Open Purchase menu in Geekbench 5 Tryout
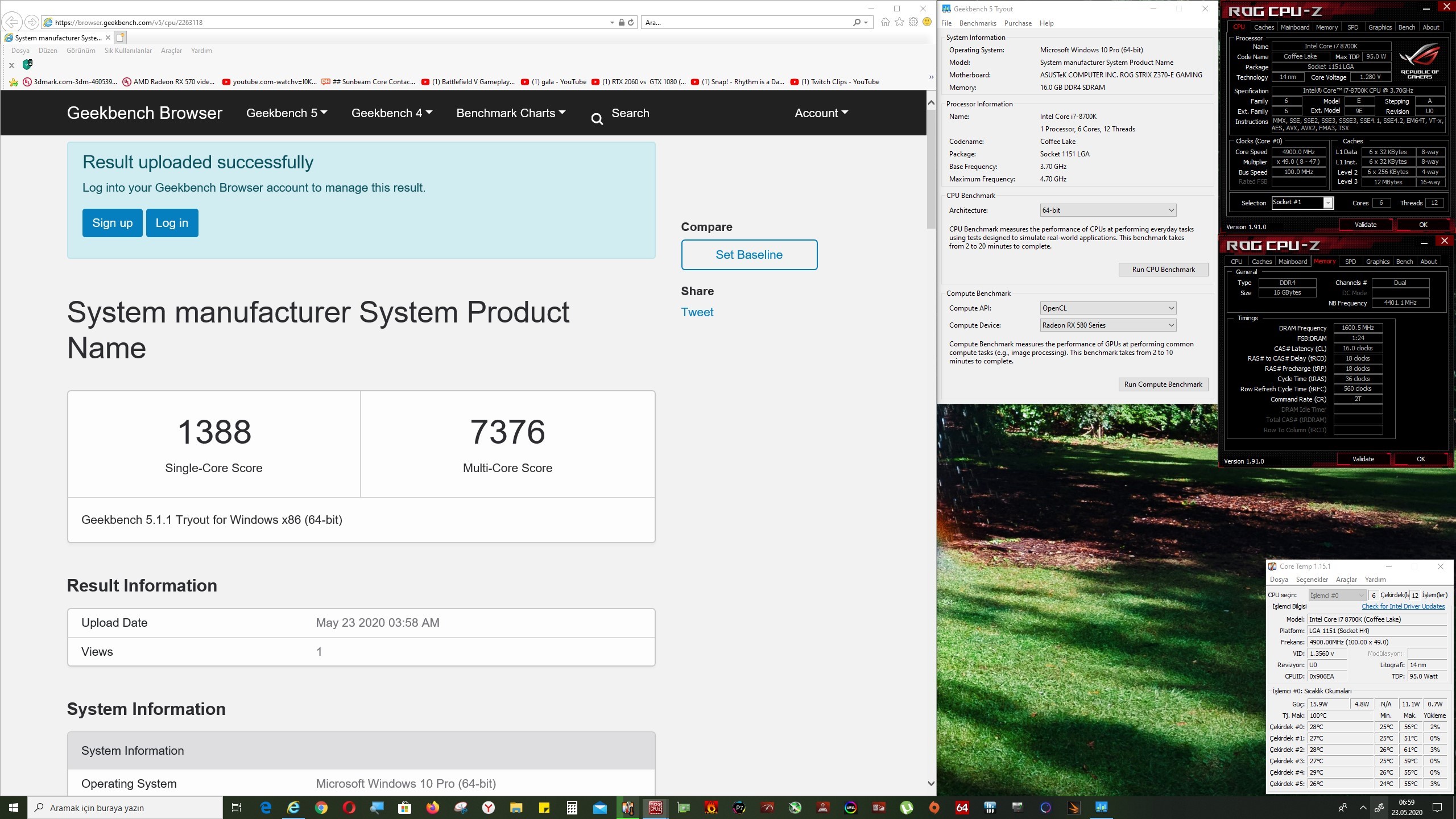This screenshot has width=1456, height=819. [x=1017, y=23]
